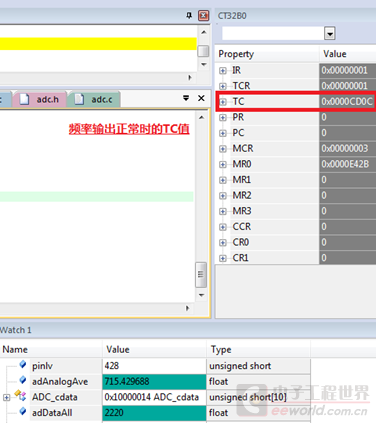Select the adDataAll variable icon
Viewport: 376px width, 423px height.
23,411
